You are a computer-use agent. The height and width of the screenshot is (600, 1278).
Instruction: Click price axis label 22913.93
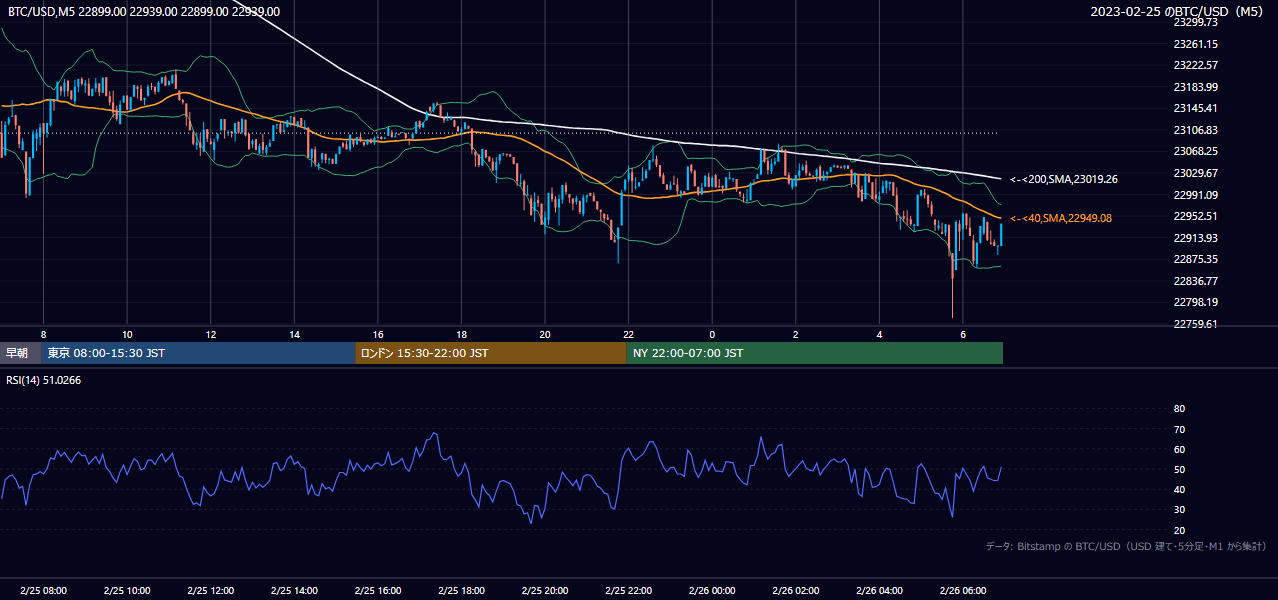(x=1195, y=238)
